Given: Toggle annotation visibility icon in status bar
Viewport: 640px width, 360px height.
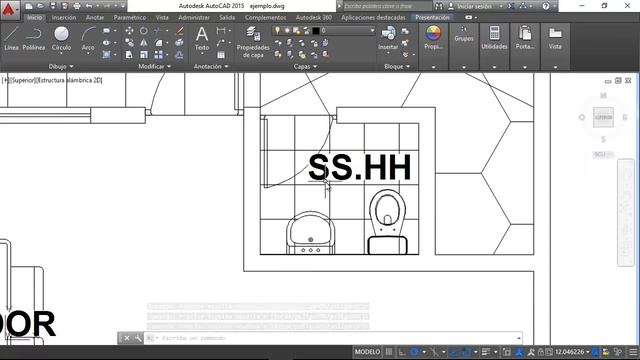Looking at the screenshot, I should pyautogui.click(x=519, y=352).
